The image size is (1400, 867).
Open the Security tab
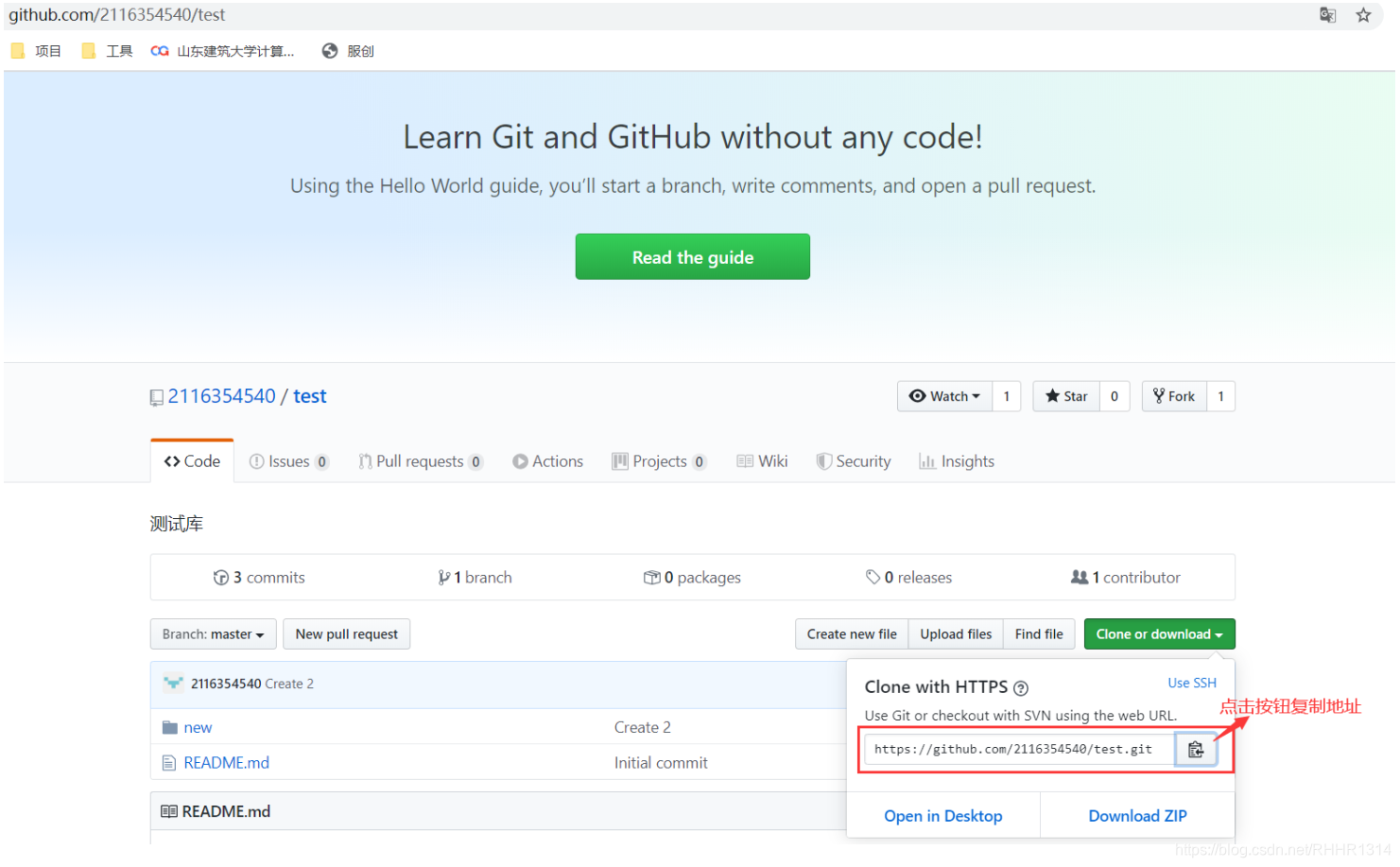[x=854, y=461]
